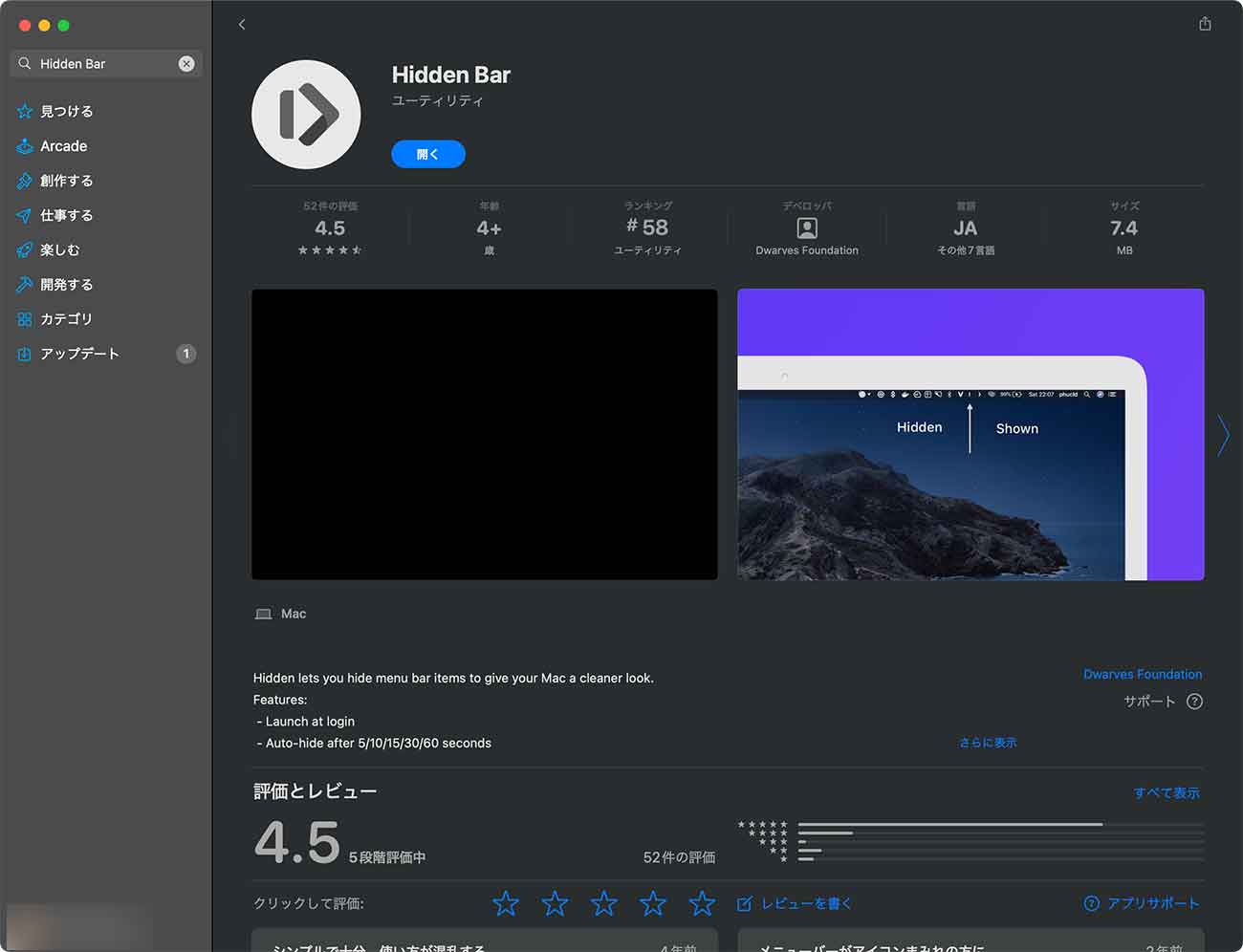Image resolution: width=1243 pixels, height=952 pixels.
Task: Click the Mac laptop platform icon
Action: 263,614
